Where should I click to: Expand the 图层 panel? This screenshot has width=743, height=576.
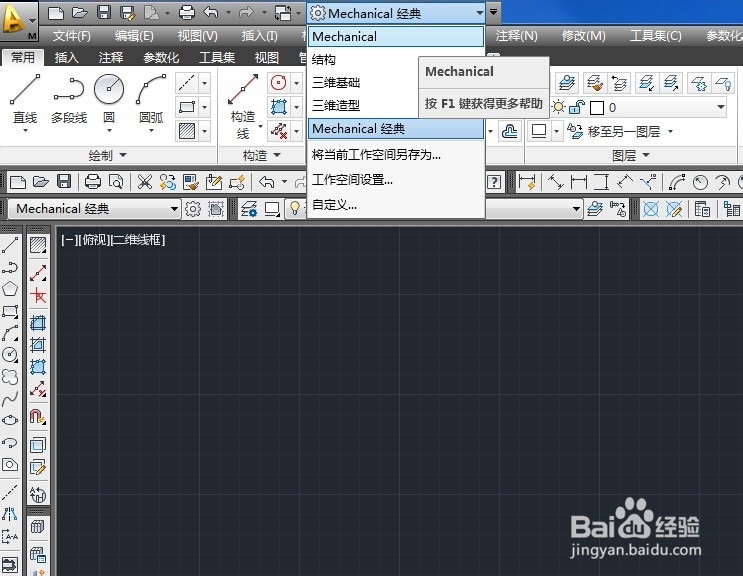[631, 155]
